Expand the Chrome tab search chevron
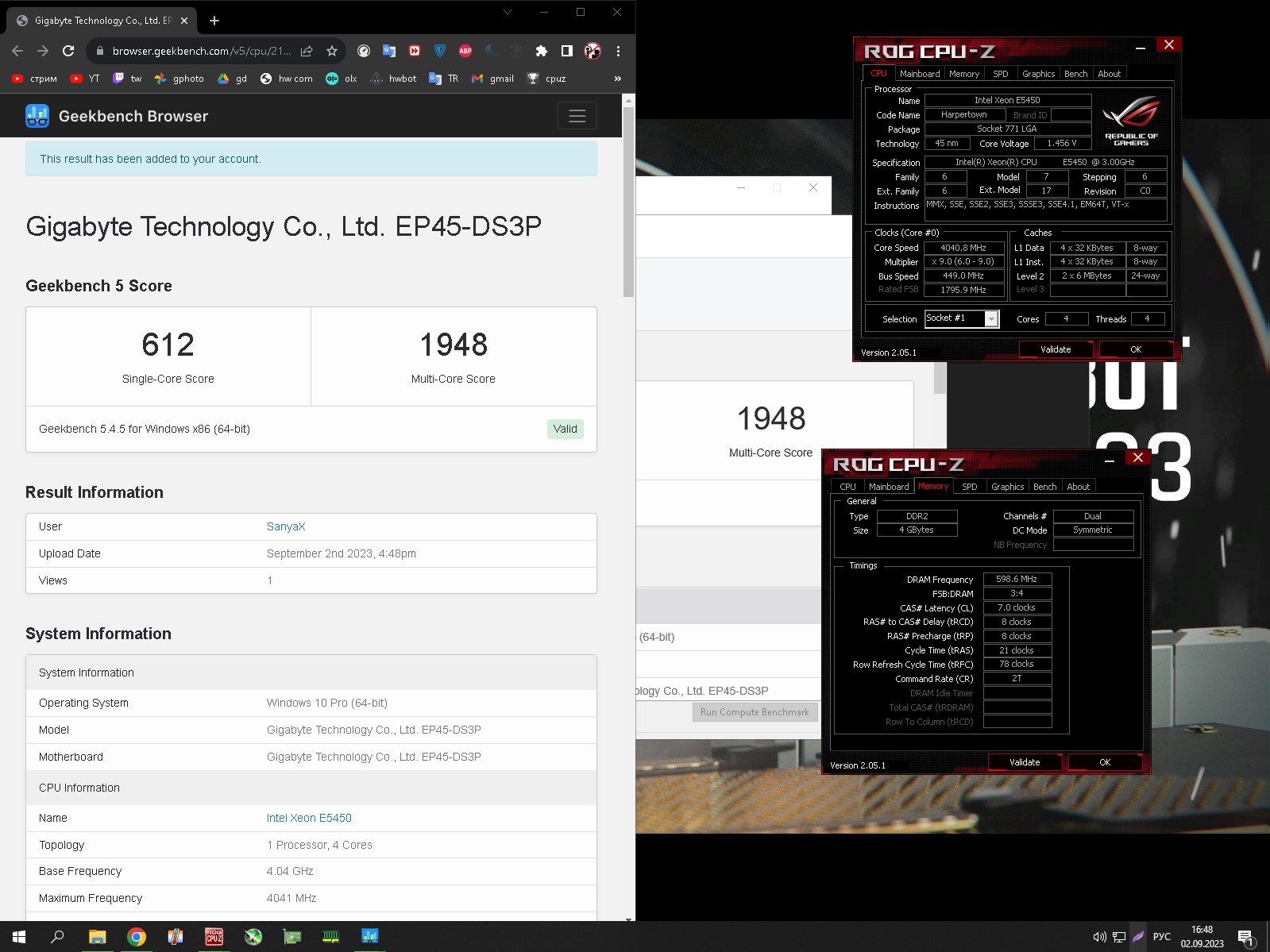Viewport: 1270px width, 952px height. (x=508, y=12)
